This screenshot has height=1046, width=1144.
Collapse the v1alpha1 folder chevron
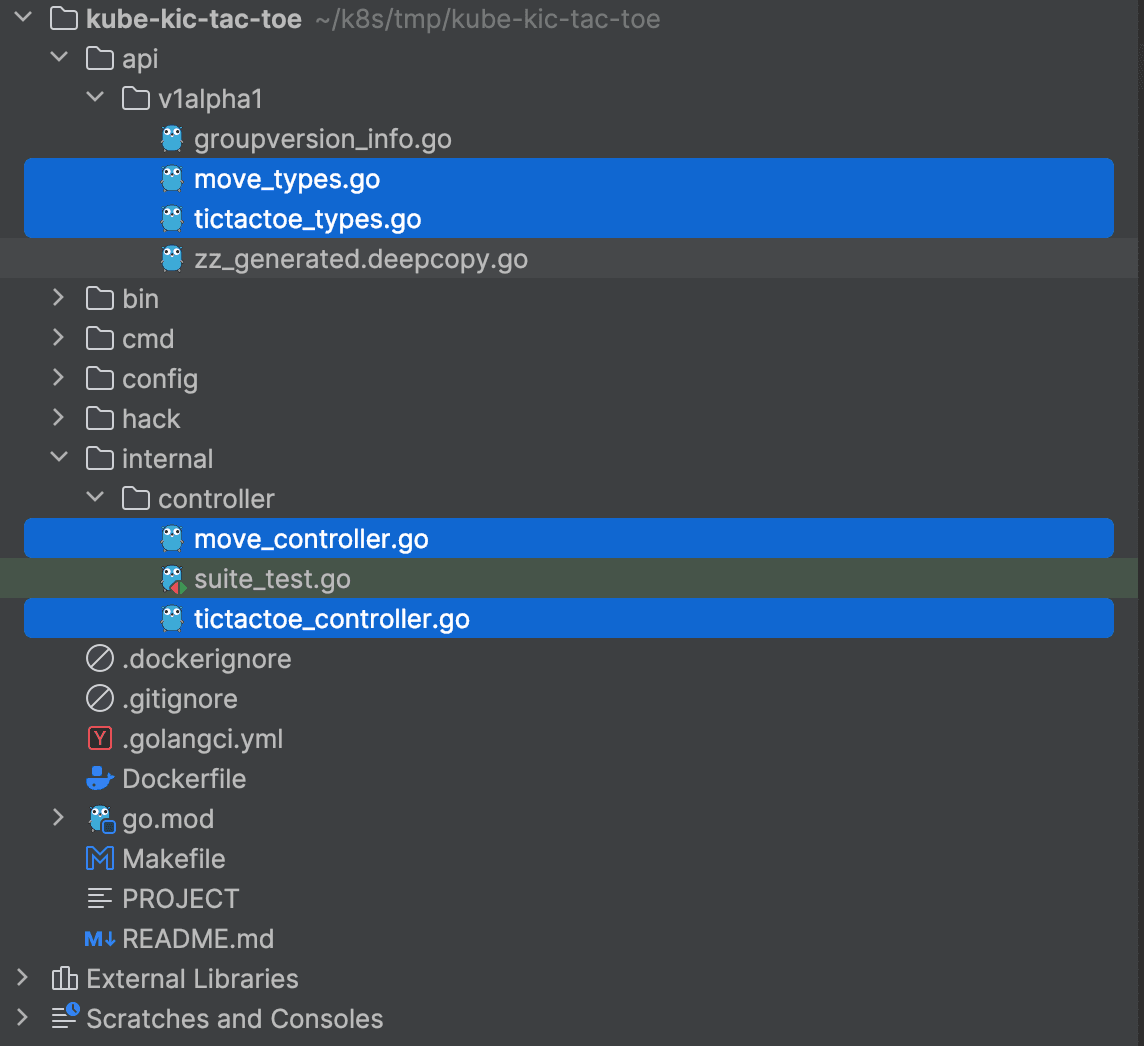pos(95,99)
